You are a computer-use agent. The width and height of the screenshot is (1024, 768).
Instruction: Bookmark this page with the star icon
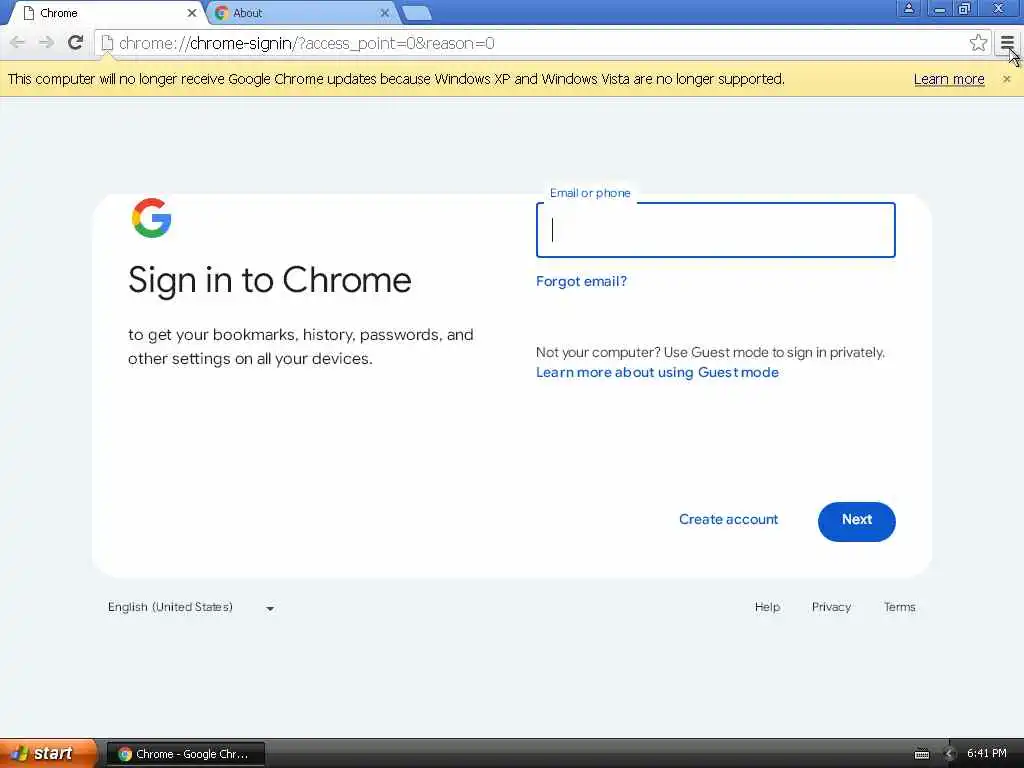pos(978,43)
